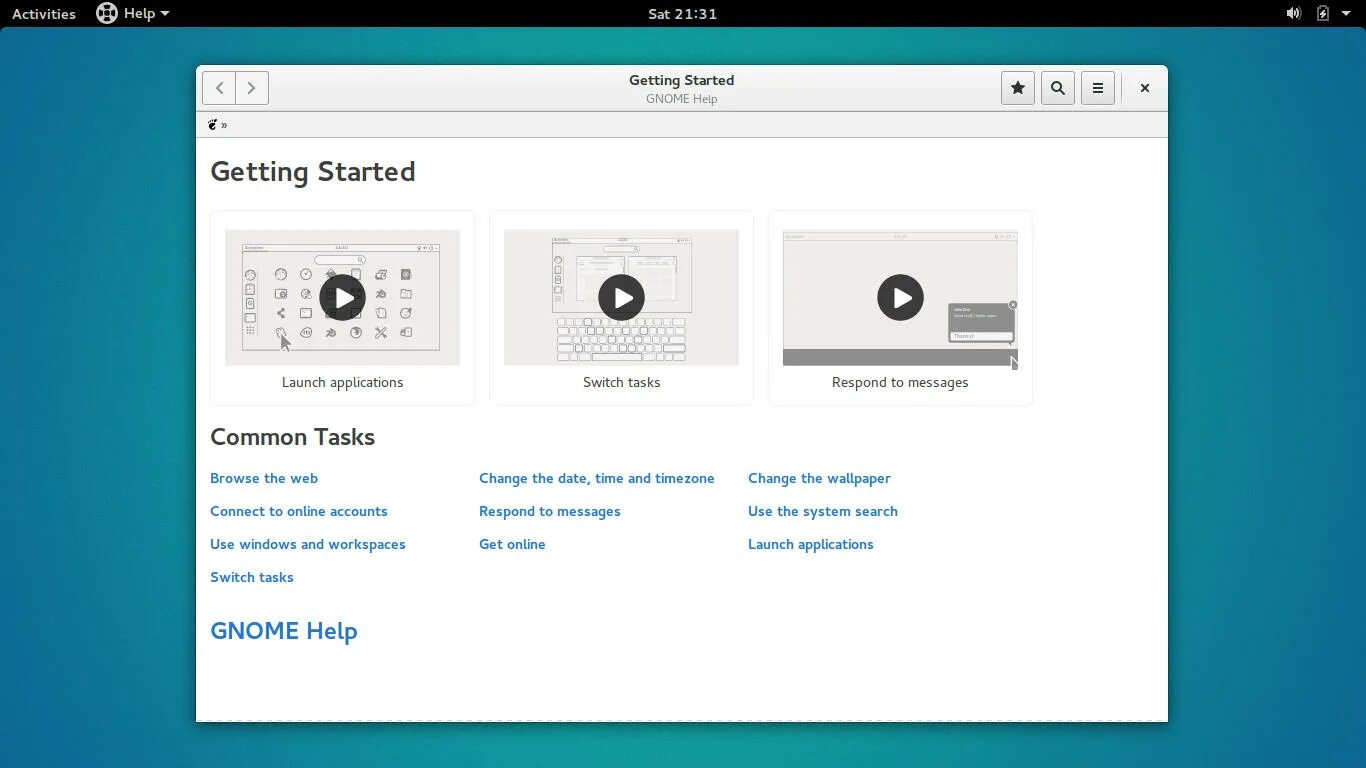Open the Browse the web link

pyautogui.click(x=264, y=478)
